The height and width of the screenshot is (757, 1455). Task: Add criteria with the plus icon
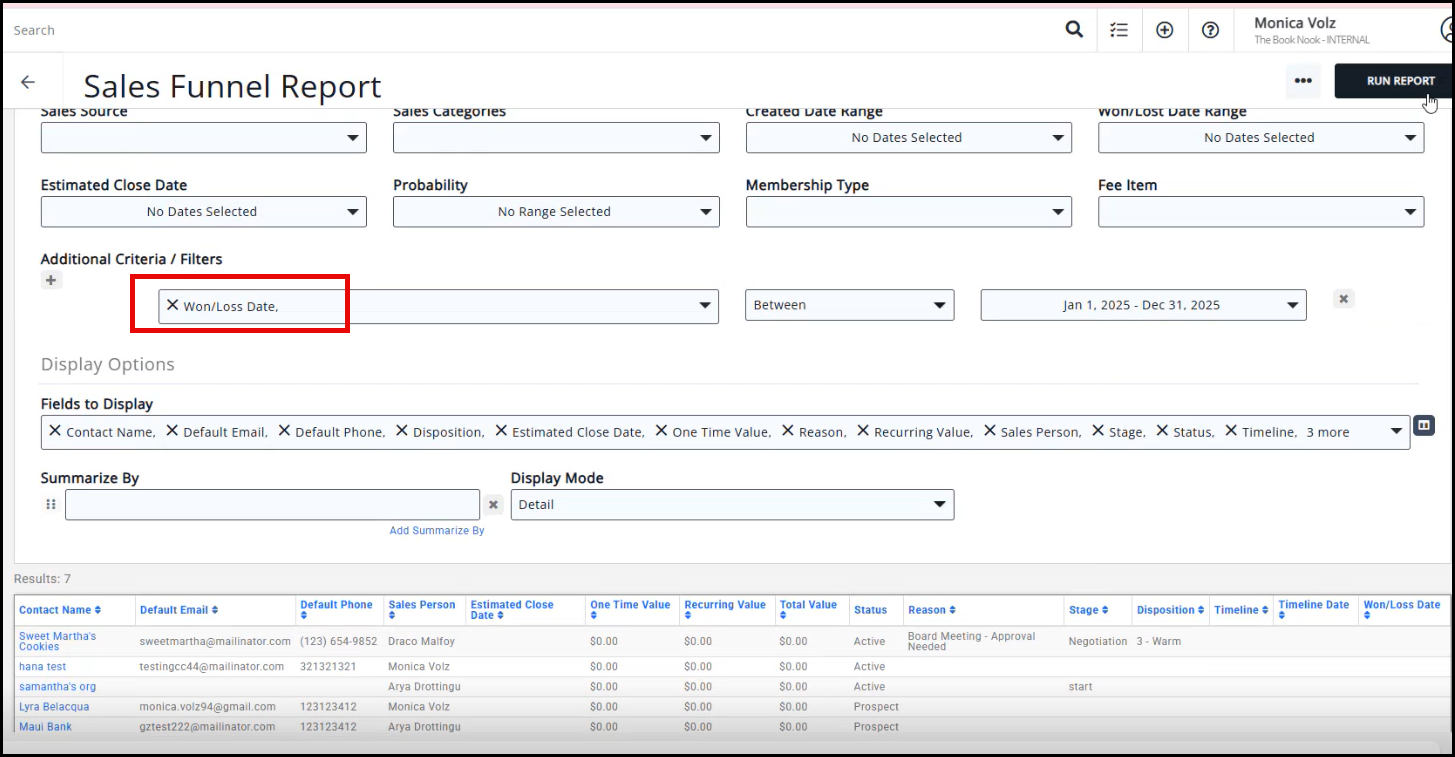click(51, 280)
